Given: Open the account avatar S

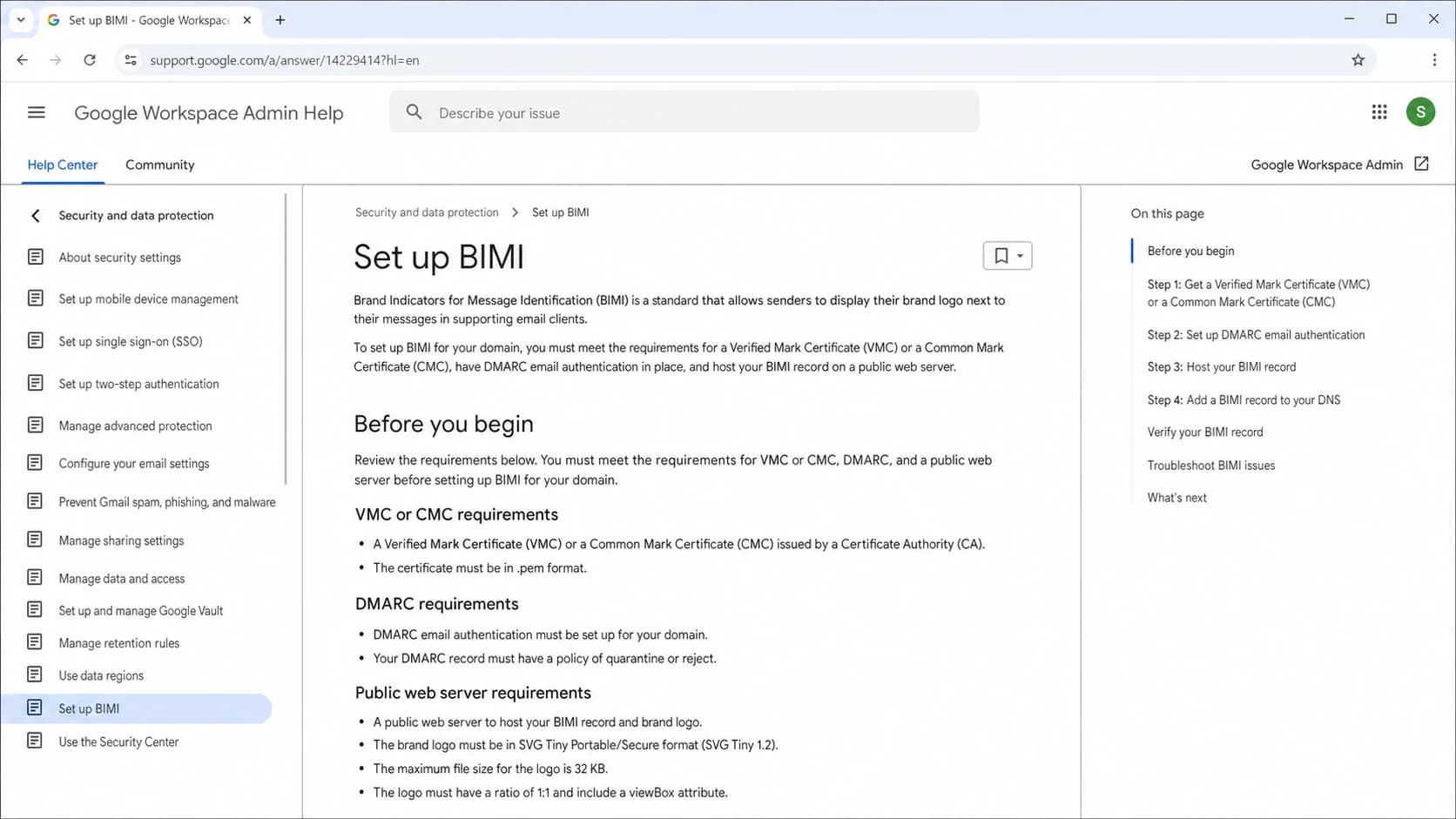Looking at the screenshot, I should click(1420, 111).
